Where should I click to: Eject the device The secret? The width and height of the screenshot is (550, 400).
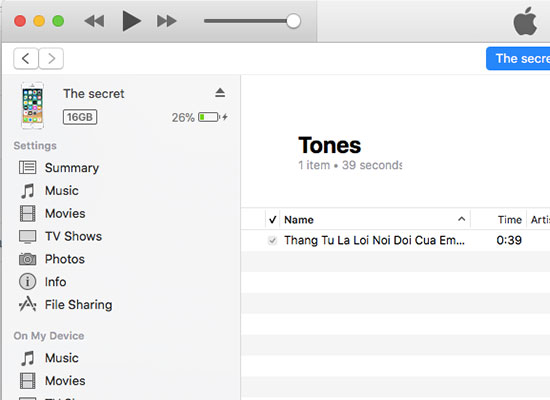(220, 93)
